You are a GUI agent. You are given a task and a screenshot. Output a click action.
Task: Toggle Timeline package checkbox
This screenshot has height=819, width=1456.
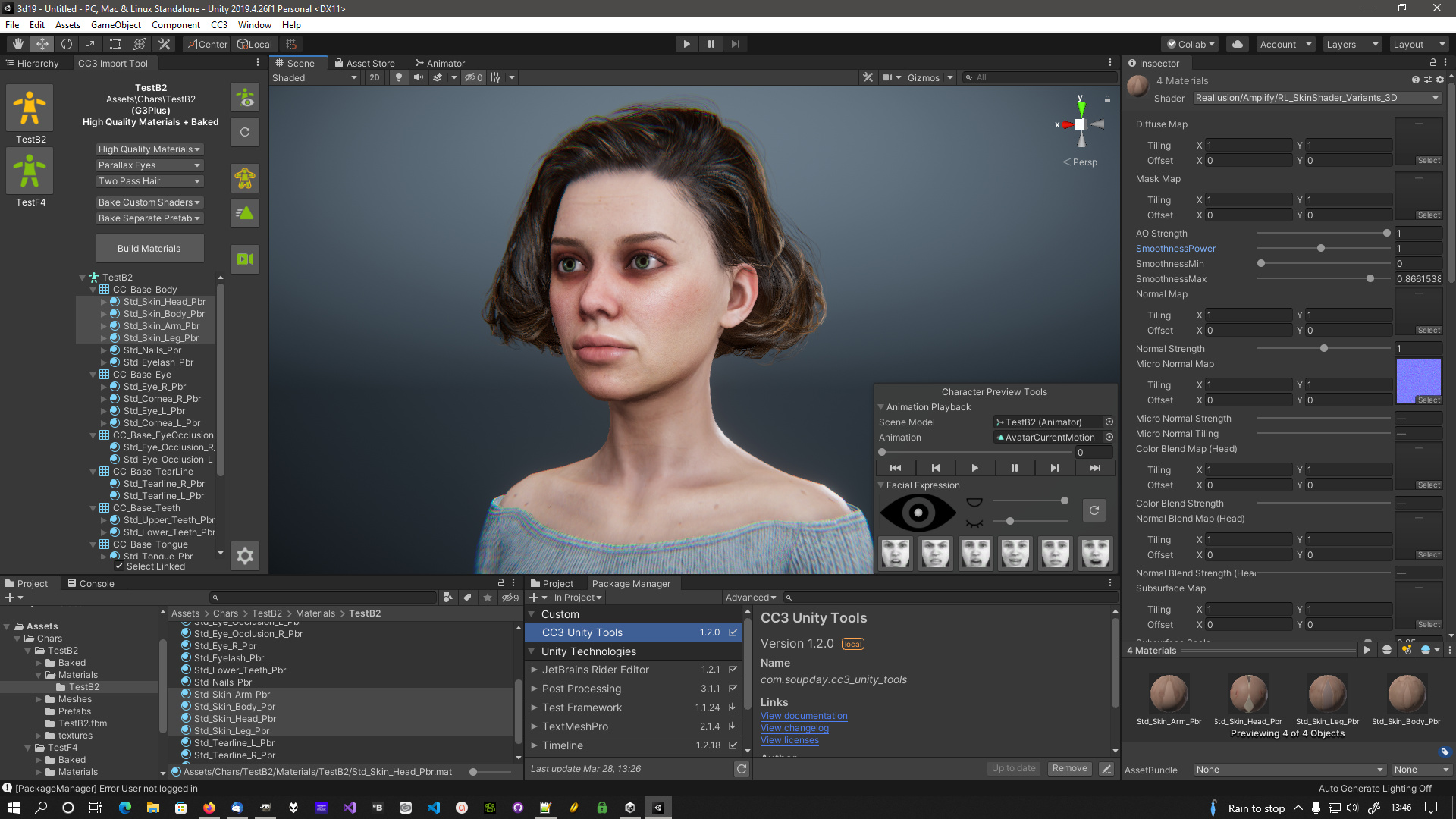733,745
